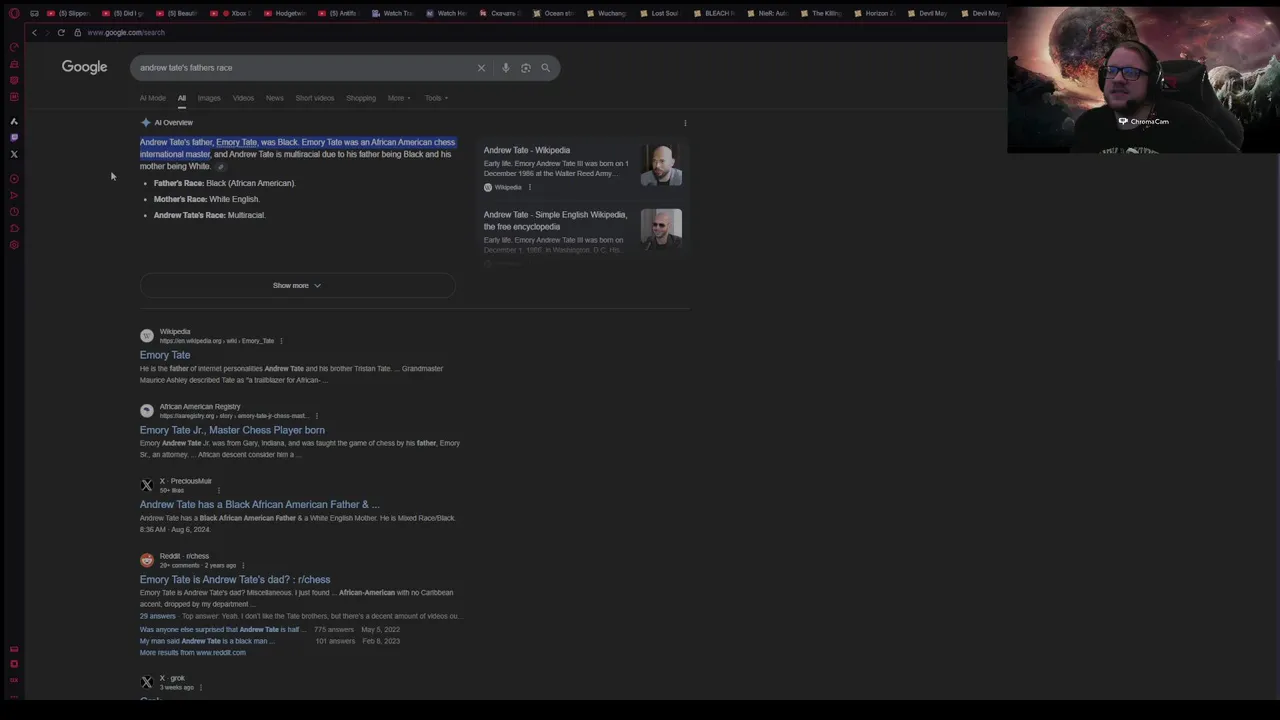Expand the Tools dropdown

click(x=436, y=98)
